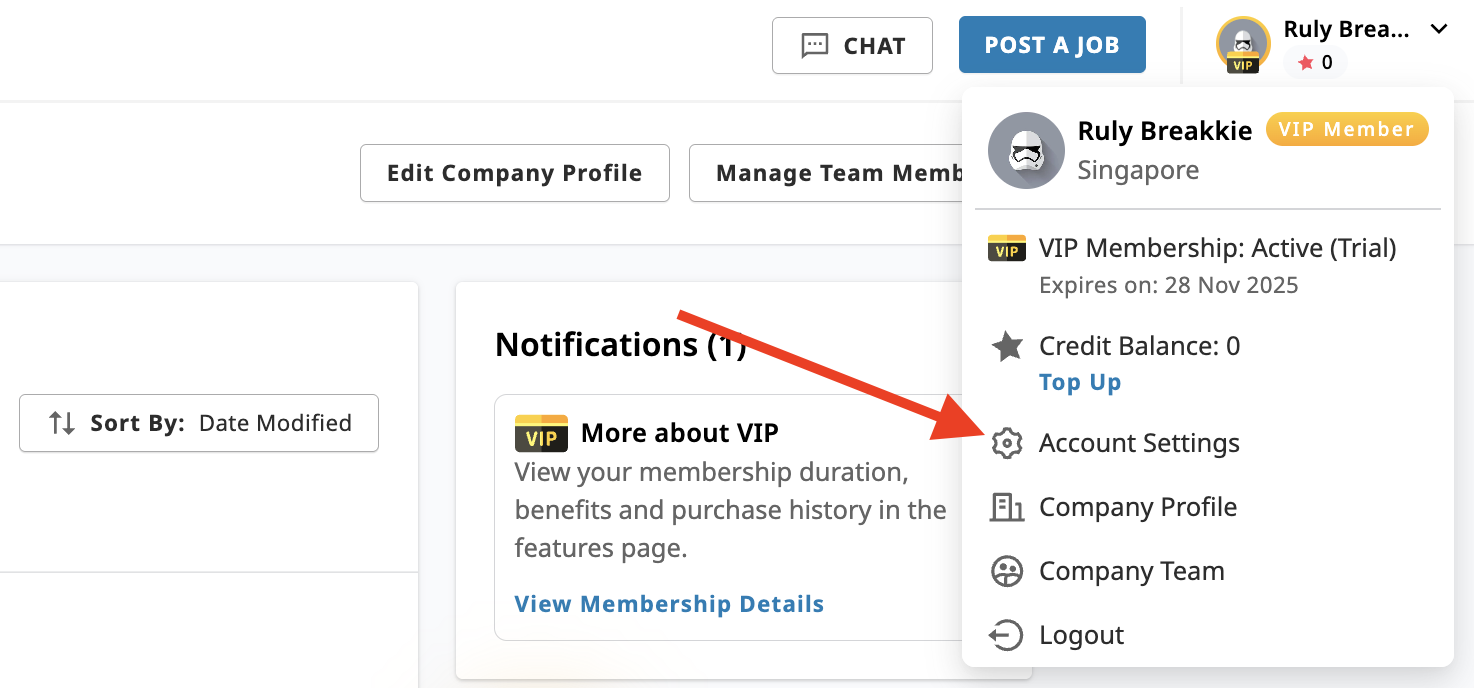Click the star icon beside Credit Balance
1474x688 pixels.
pos(1007,346)
